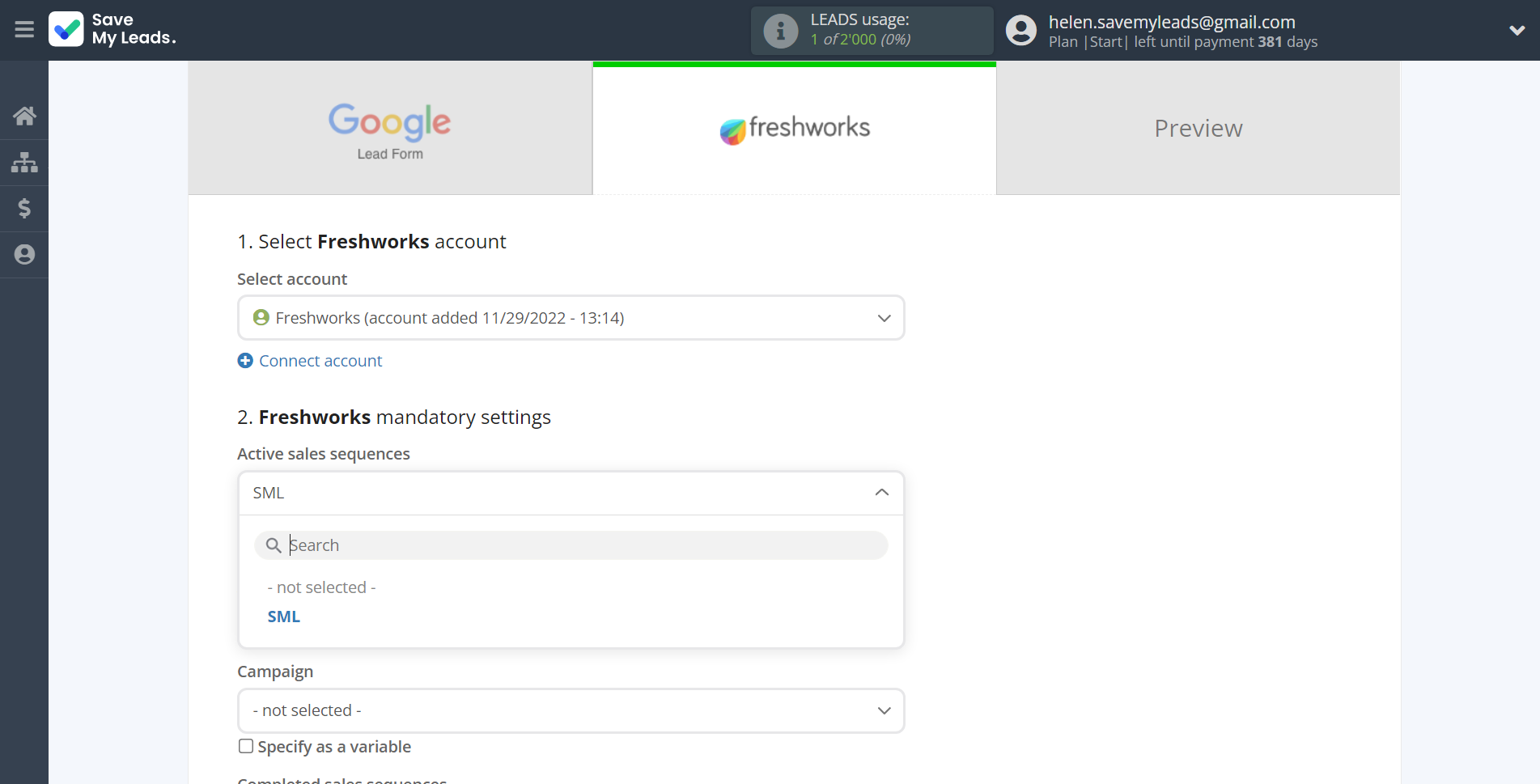Click the user avatar icon
The image size is (1540, 784).
1021,31
